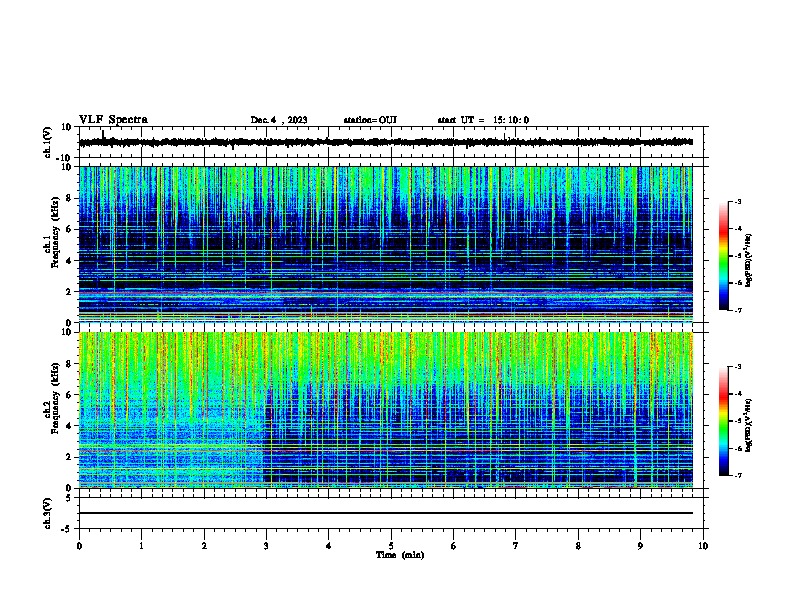The width and height of the screenshot is (792, 612).
Task: Click time-axis tick label '10'
Action: coord(703,546)
